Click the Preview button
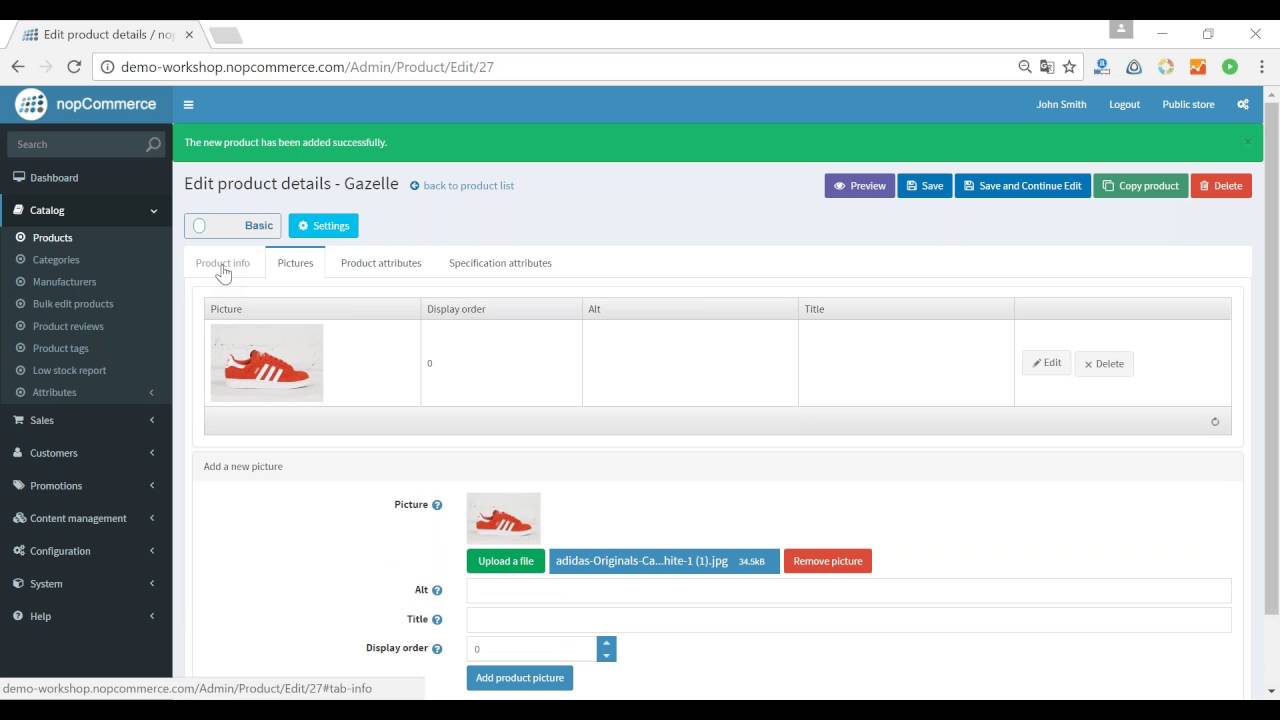 (x=860, y=186)
